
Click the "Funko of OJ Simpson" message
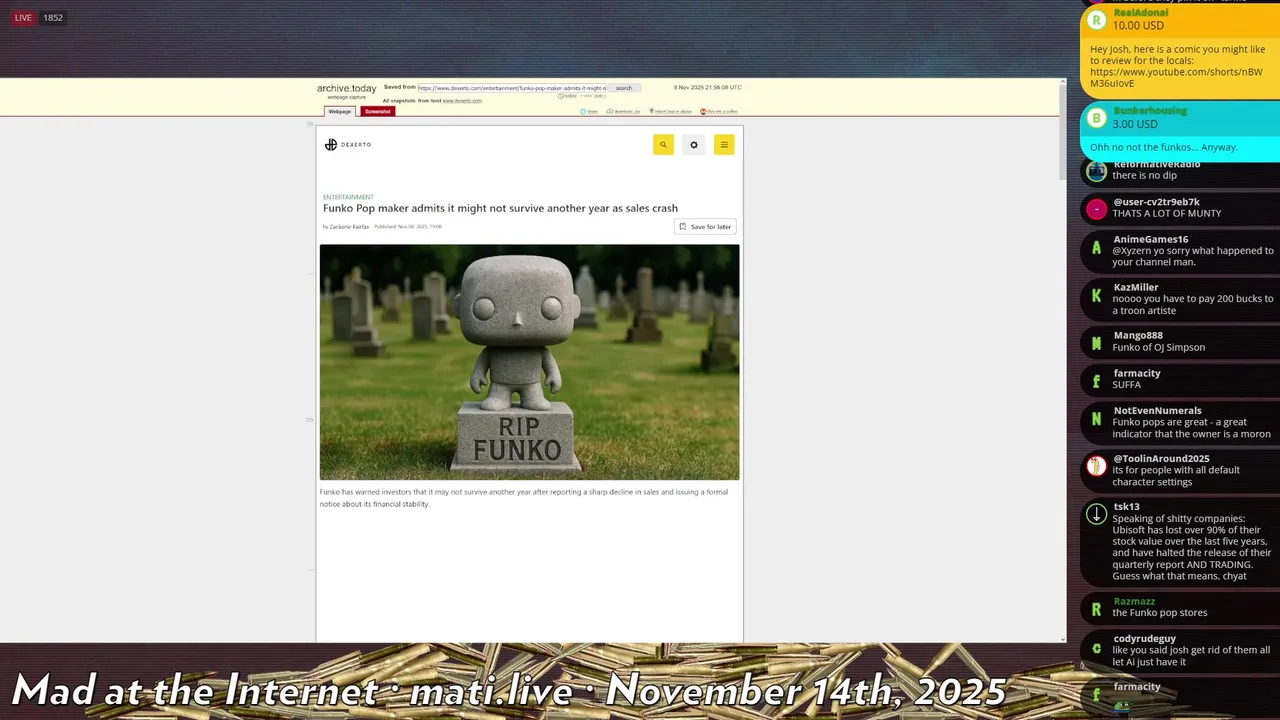pyautogui.click(x=1159, y=348)
